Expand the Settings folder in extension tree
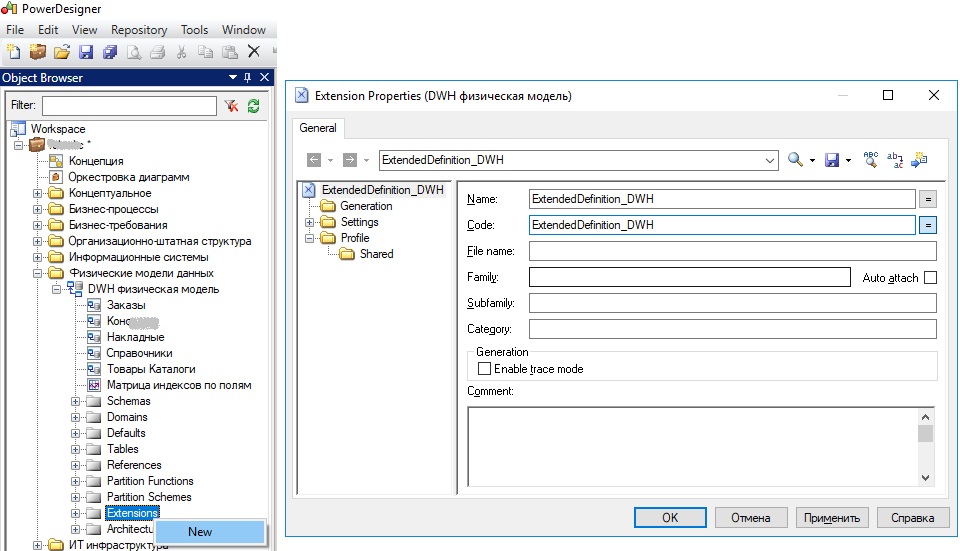960x551 pixels. (309, 222)
